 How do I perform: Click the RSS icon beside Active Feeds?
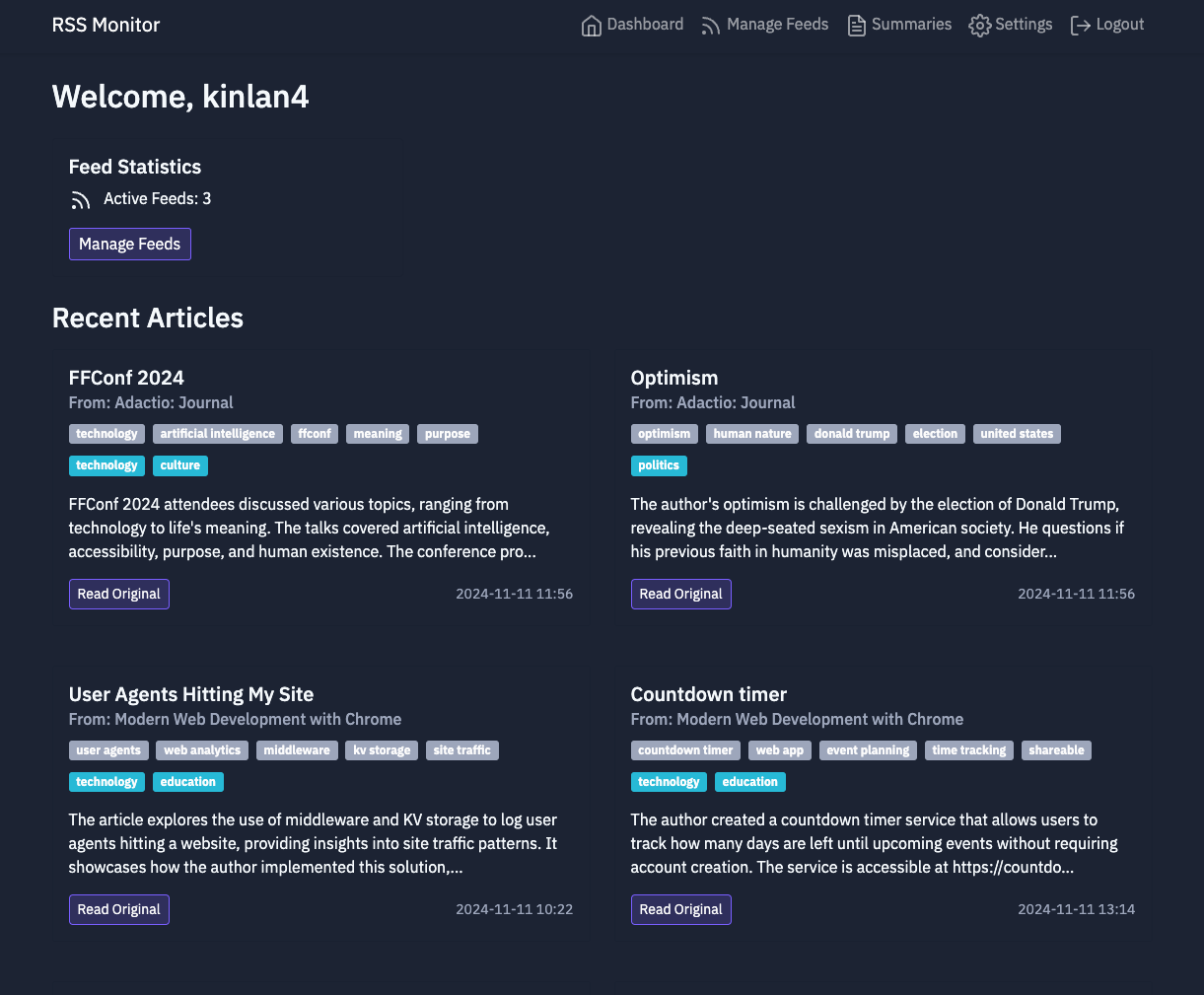coord(81,200)
